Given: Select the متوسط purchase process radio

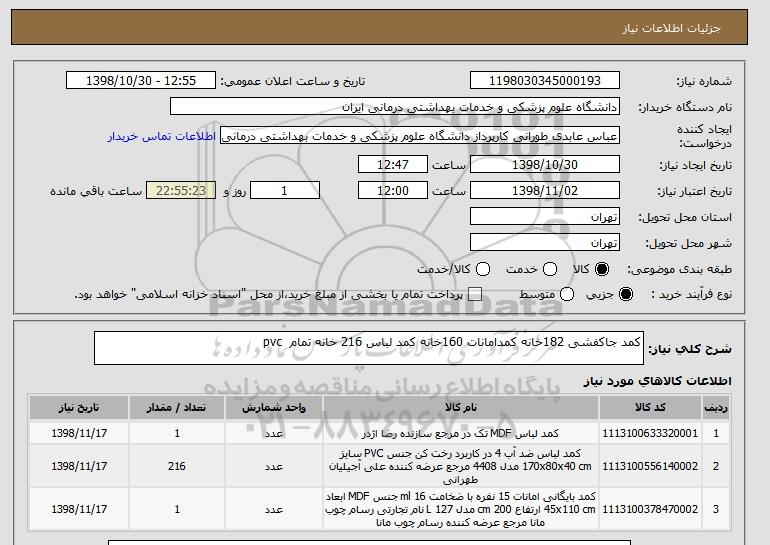Looking at the screenshot, I should pos(567,294).
